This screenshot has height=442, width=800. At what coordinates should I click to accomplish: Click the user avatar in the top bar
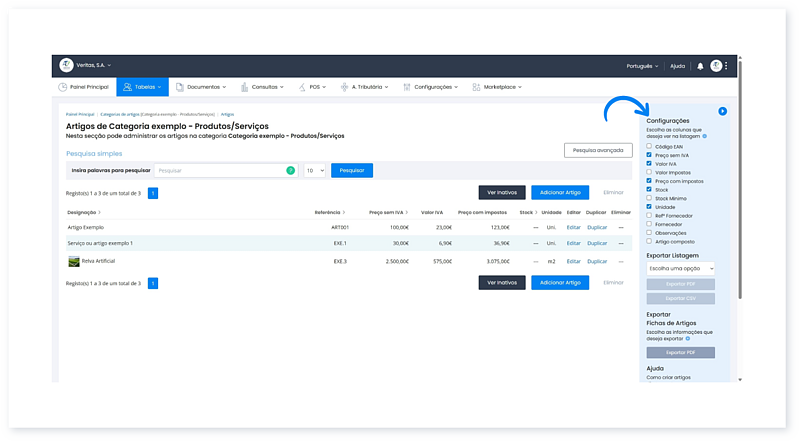716,66
